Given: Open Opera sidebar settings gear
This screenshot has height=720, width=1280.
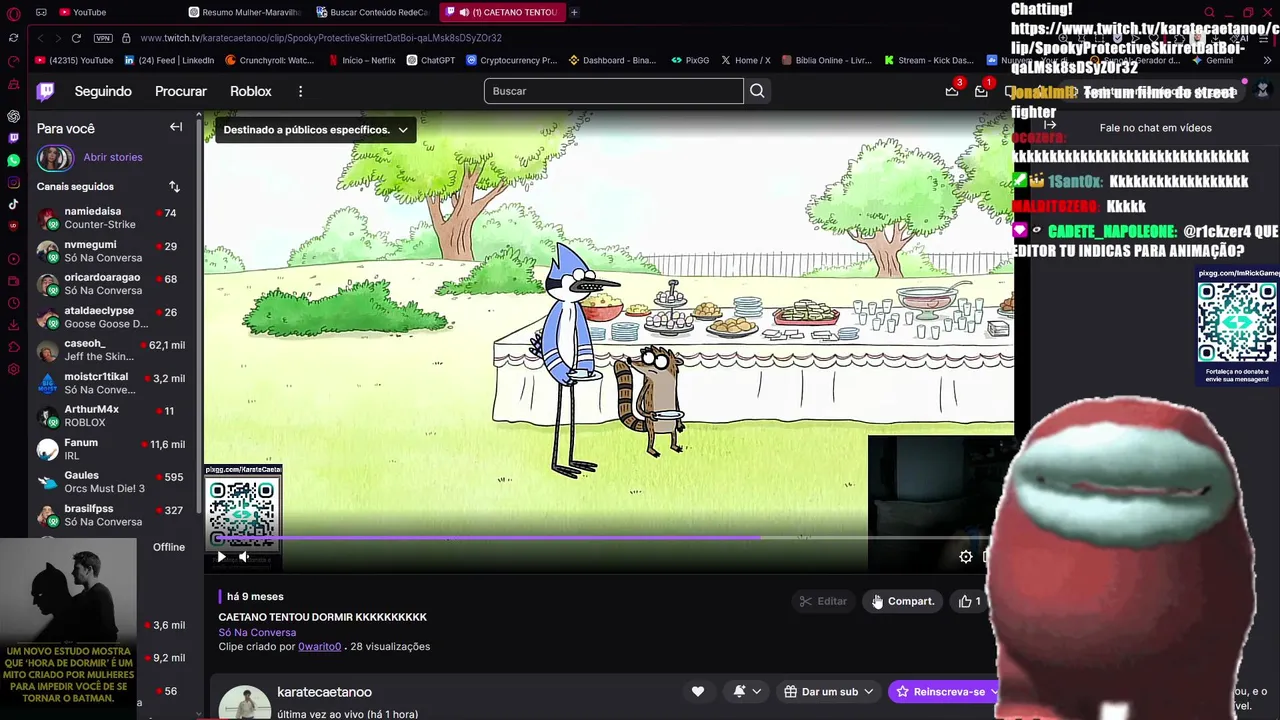Looking at the screenshot, I should tap(13, 369).
